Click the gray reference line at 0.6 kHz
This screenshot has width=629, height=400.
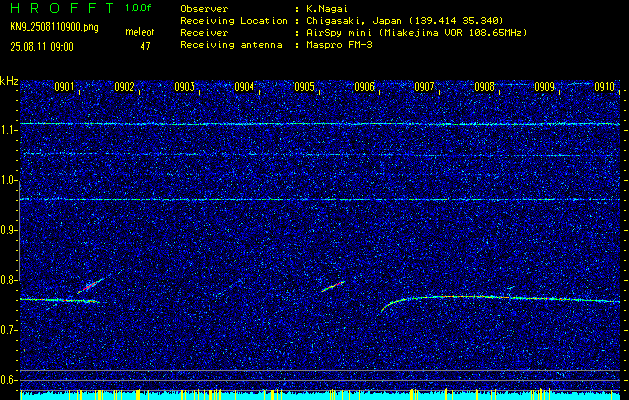(x=320, y=380)
